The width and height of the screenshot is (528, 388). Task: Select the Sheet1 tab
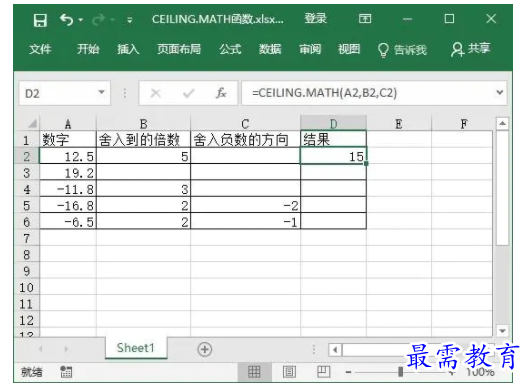[x=136, y=348]
